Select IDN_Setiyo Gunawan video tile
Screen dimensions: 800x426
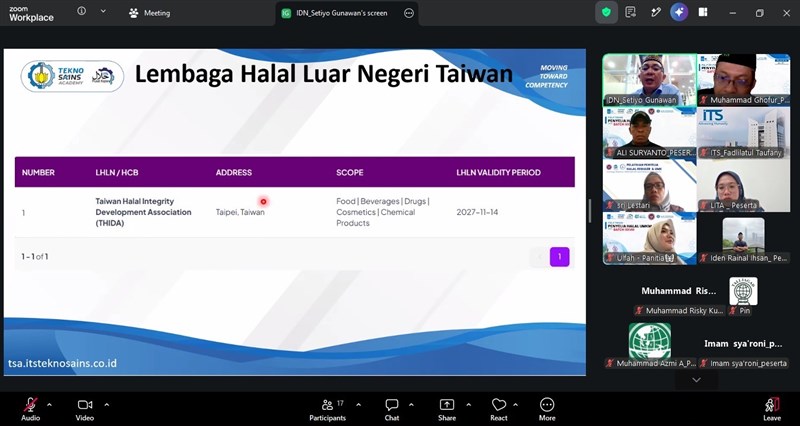(649, 80)
